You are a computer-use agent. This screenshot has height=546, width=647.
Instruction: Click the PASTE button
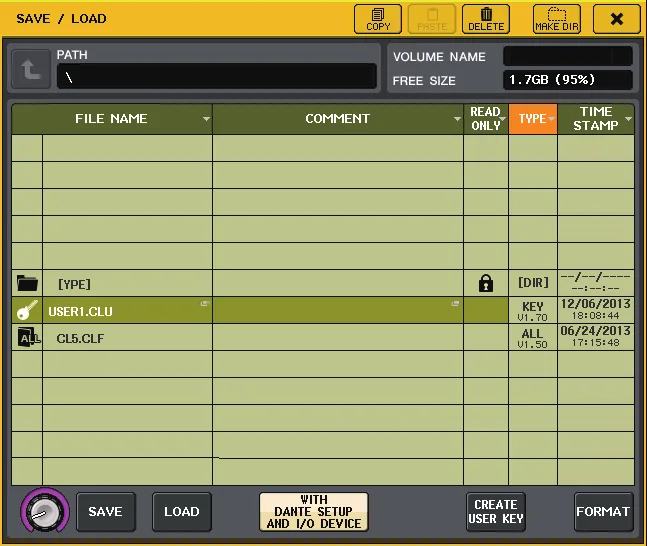[432, 19]
